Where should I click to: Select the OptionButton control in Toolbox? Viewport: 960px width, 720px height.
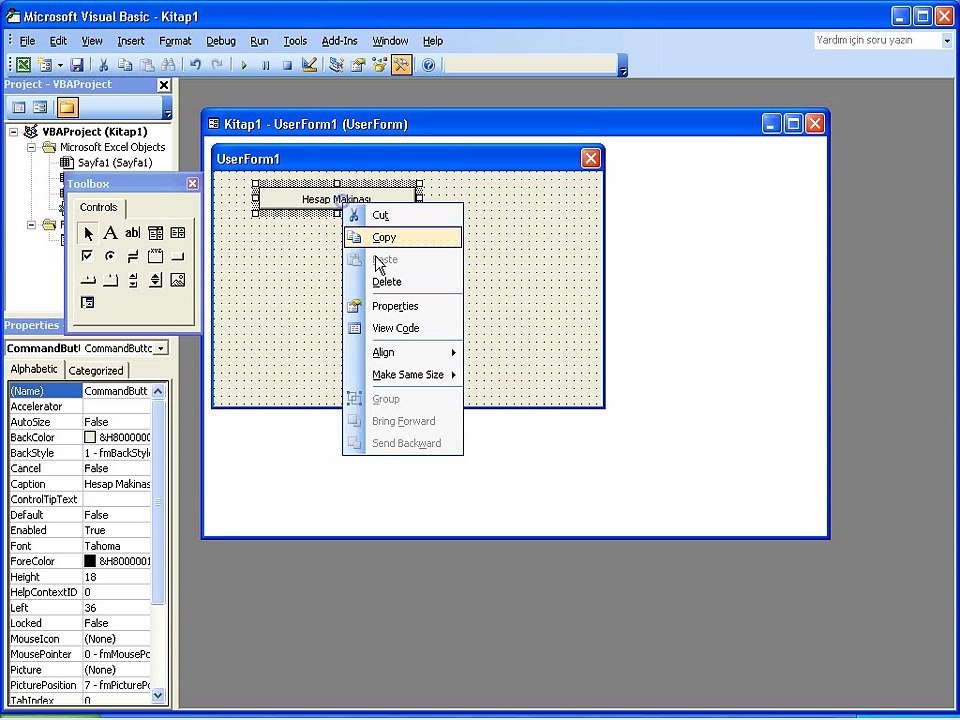coord(110,256)
